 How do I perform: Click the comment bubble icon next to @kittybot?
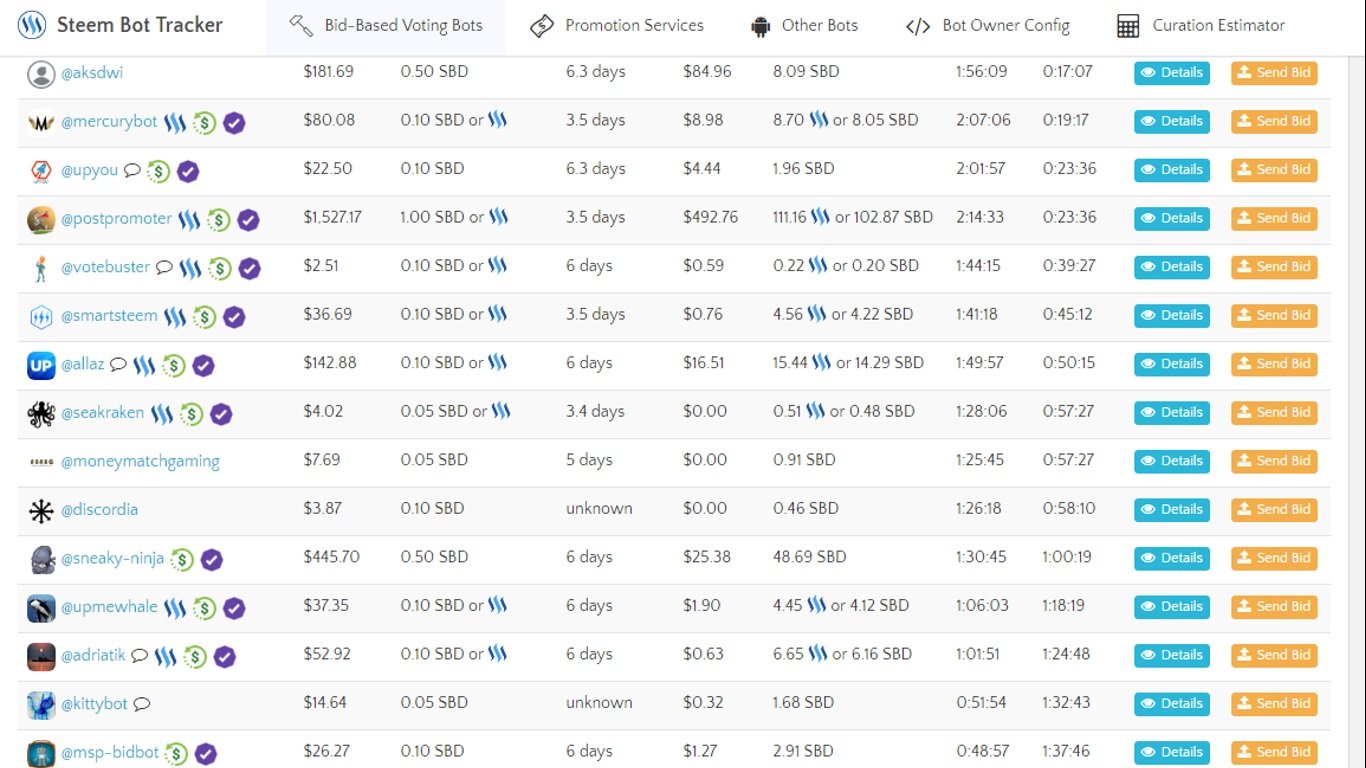[142, 704]
